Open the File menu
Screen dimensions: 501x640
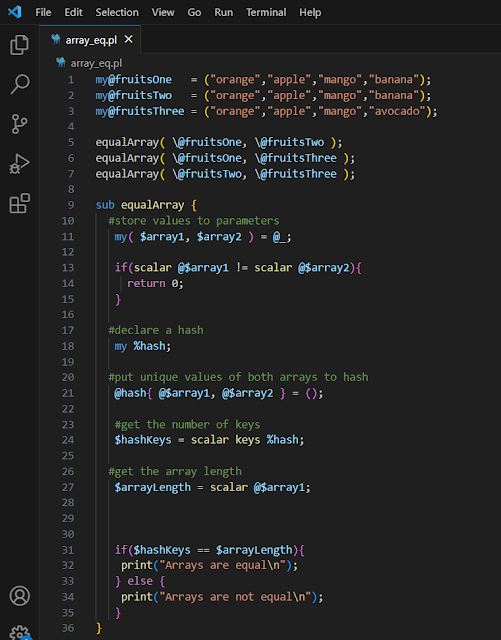click(x=43, y=12)
